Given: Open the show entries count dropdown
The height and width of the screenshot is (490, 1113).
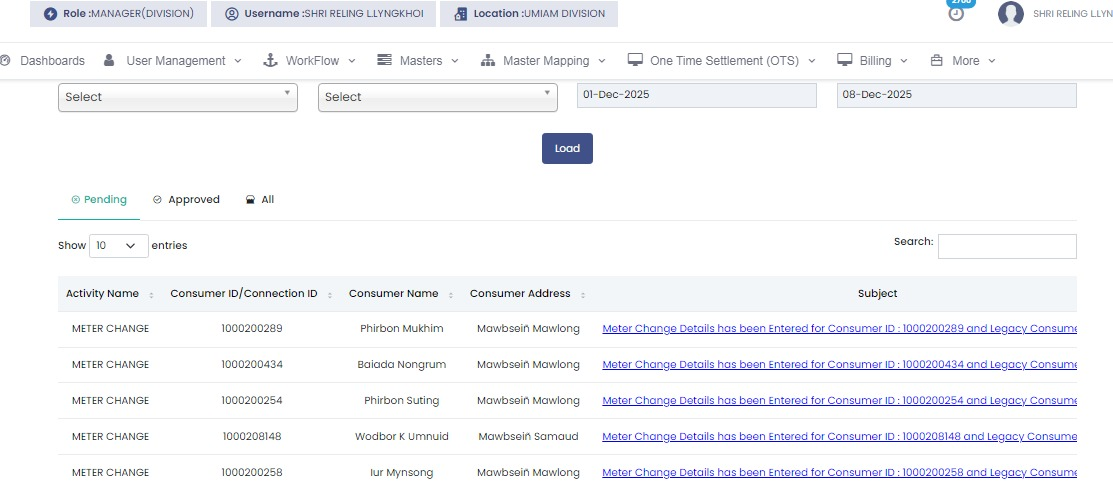Looking at the screenshot, I should (118, 246).
